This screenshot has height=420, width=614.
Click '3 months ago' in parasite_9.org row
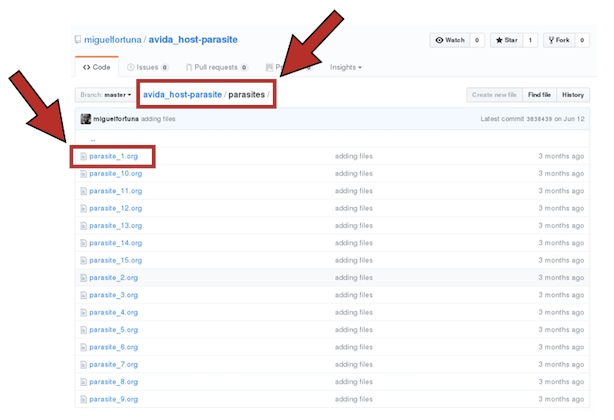(x=561, y=399)
